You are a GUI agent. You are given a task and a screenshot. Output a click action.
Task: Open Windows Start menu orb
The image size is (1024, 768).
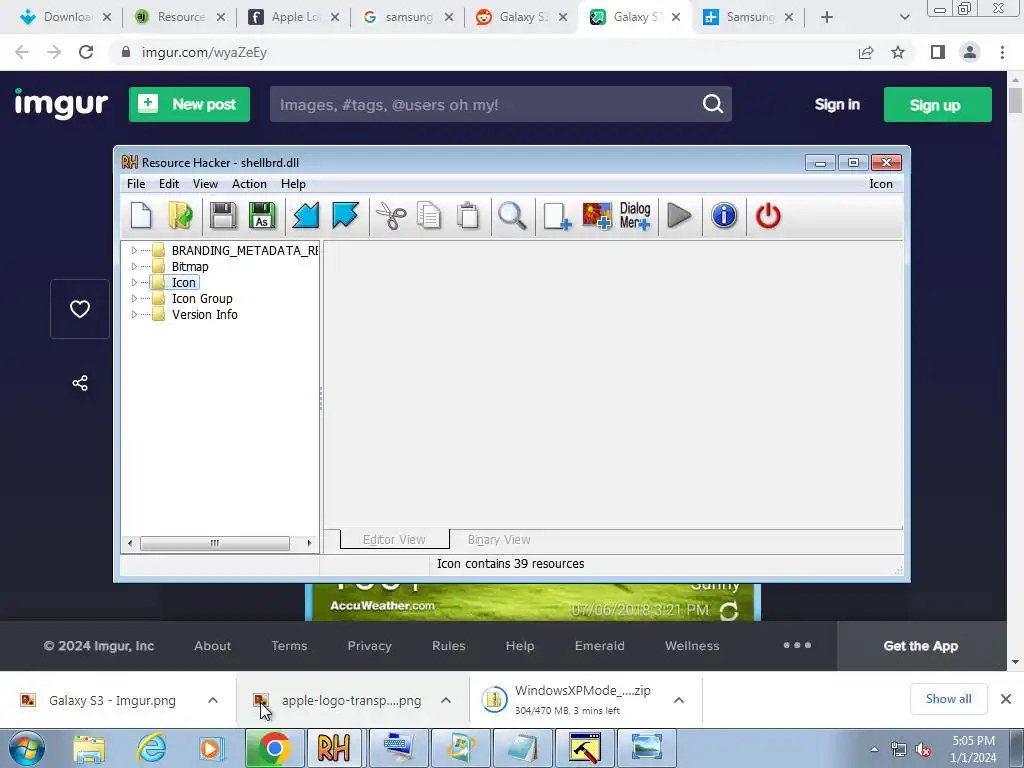tap(27, 748)
